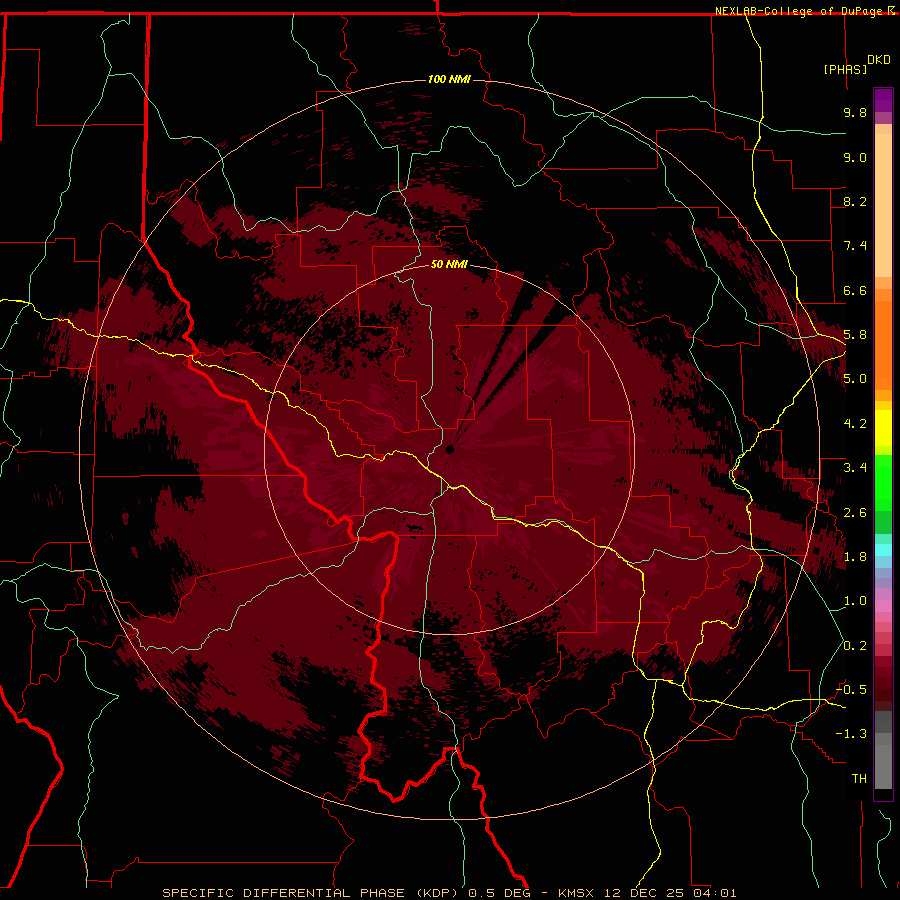Pick the orange color bar segment
This screenshot has width=900, height=900.
pos(883,344)
